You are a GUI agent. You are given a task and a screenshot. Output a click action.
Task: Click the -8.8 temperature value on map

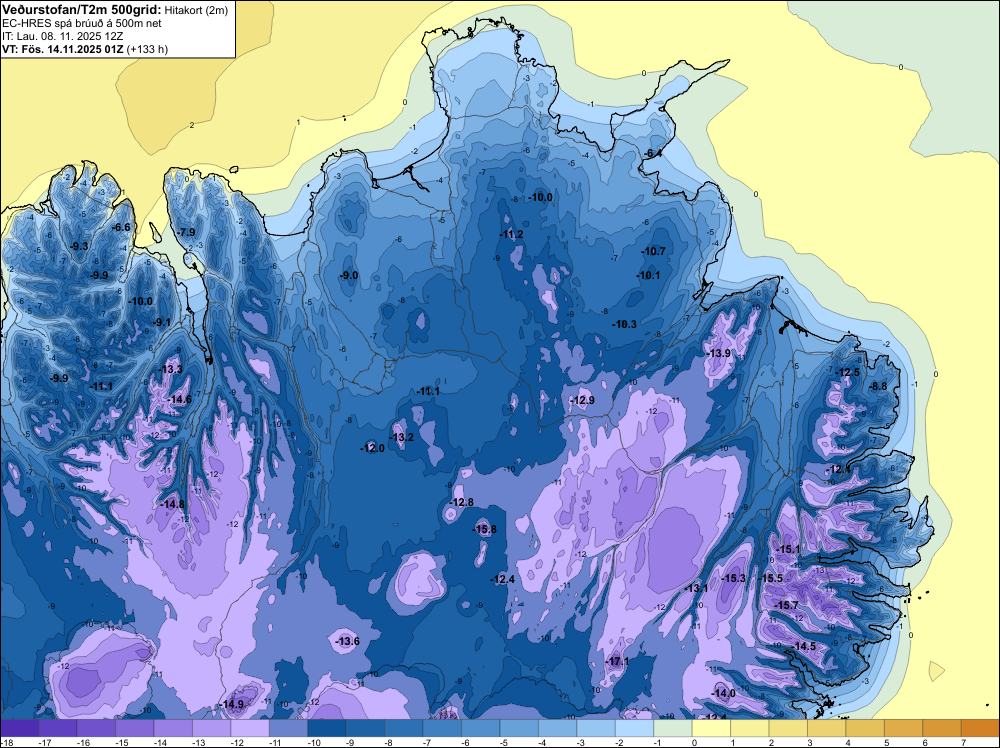click(x=879, y=386)
